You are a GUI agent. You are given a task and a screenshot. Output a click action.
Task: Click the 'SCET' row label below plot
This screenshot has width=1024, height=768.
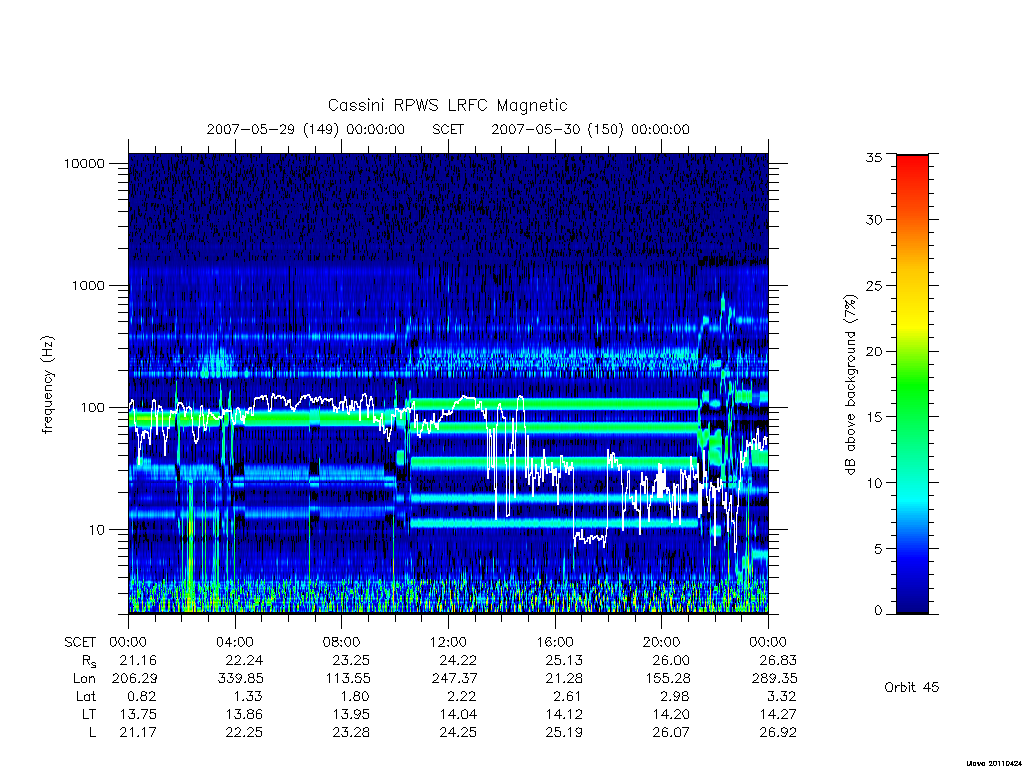pyautogui.click(x=80, y=643)
